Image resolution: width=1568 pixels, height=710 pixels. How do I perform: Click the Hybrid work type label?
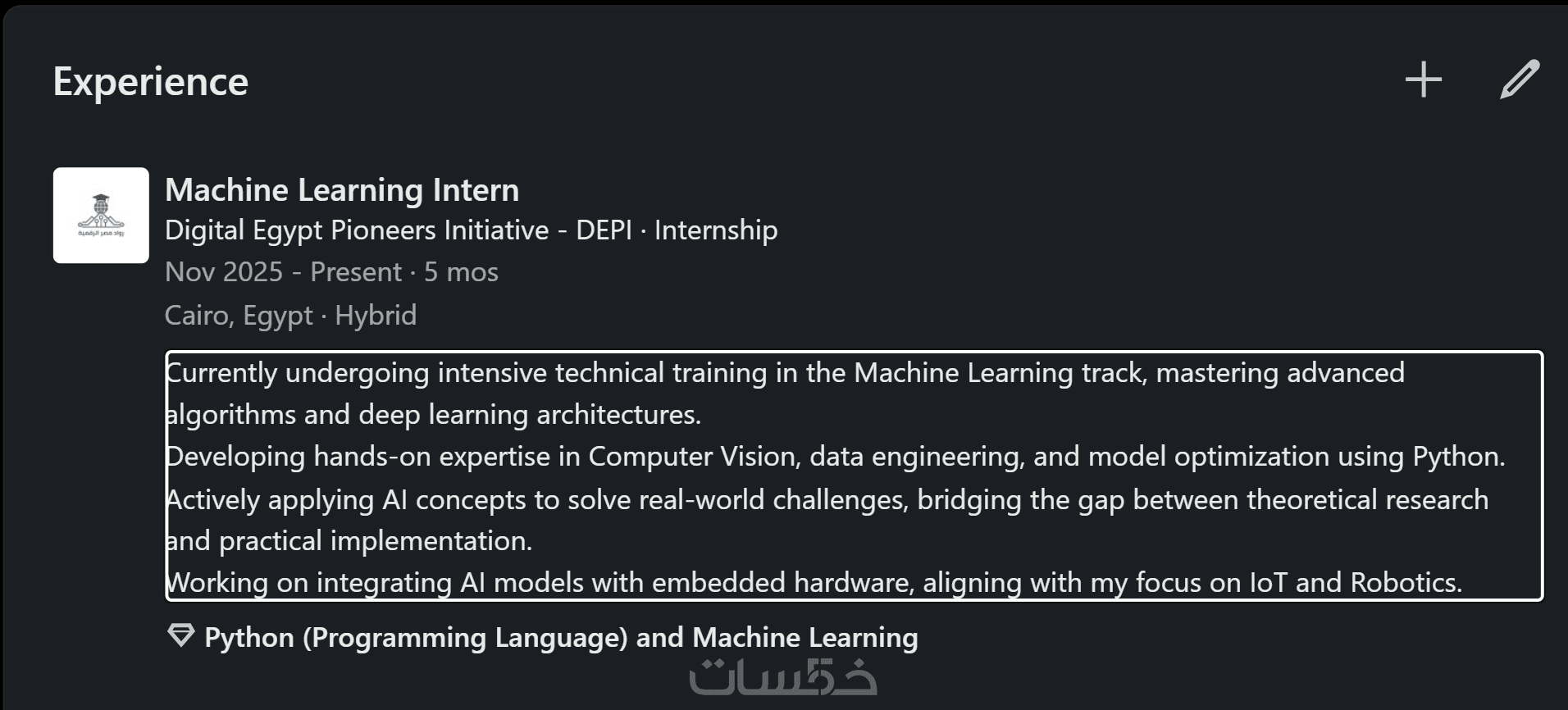[x=376, y=316]
